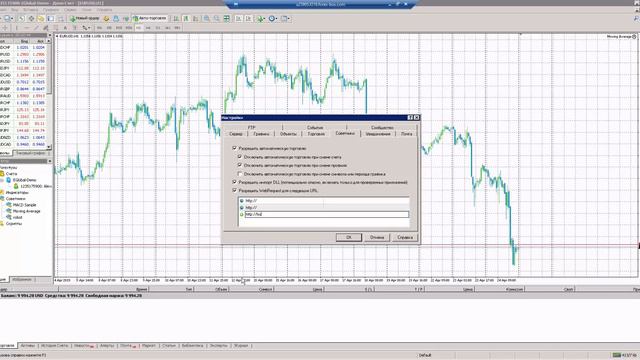Toggle disable autotrading on profile change checkbox
The height and width of the screenshot is (360, 640).
[240, 165]
